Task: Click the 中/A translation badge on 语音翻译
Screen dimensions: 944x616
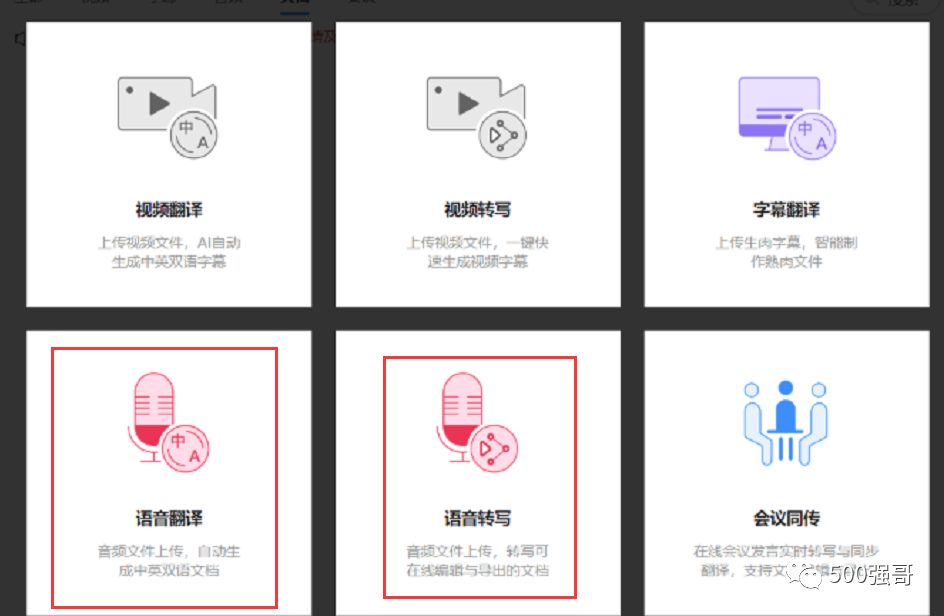Action: pyautogui.click(x=184, y=448)
